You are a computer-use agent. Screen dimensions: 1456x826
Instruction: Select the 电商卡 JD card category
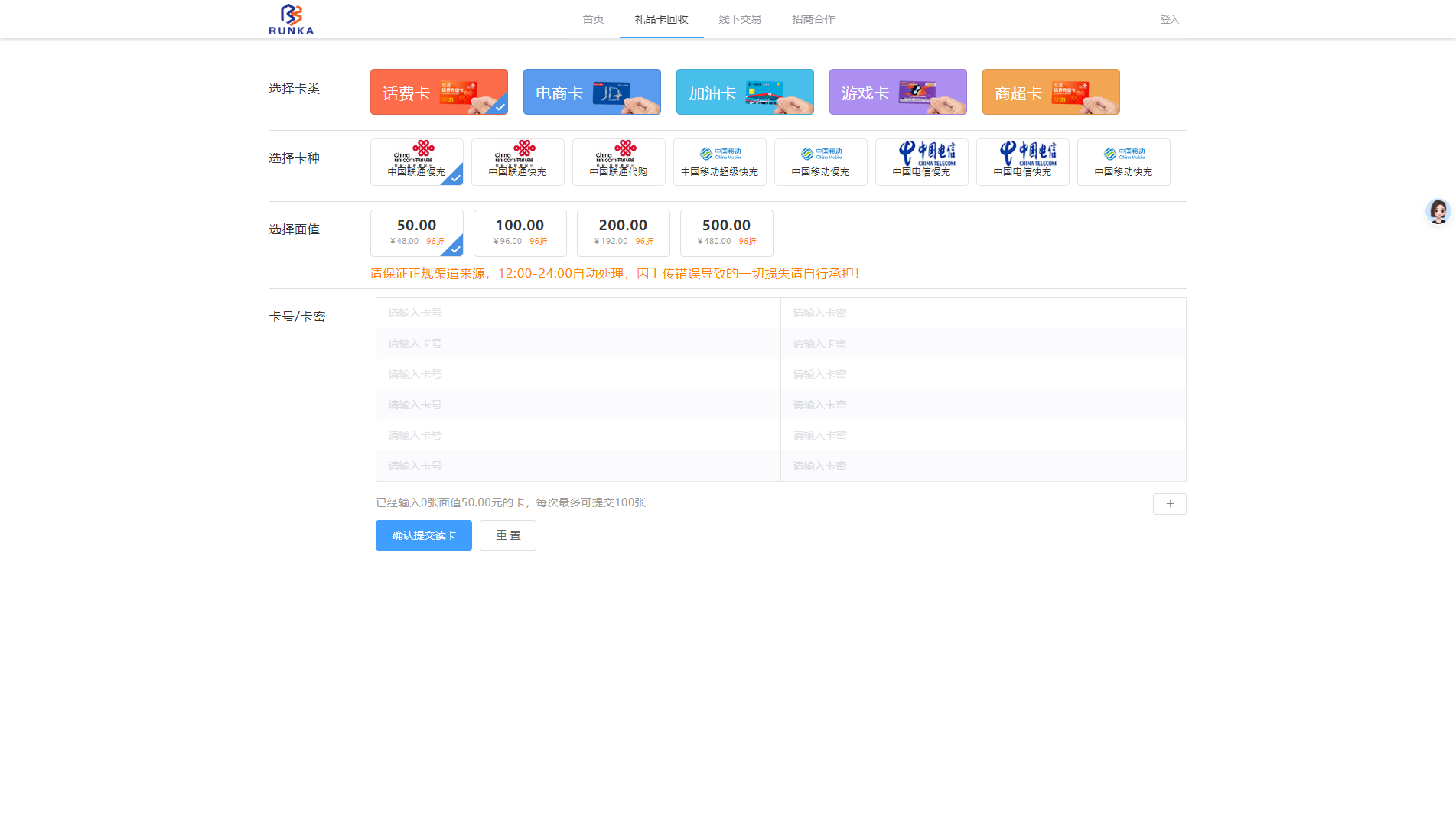click(591, 92)
